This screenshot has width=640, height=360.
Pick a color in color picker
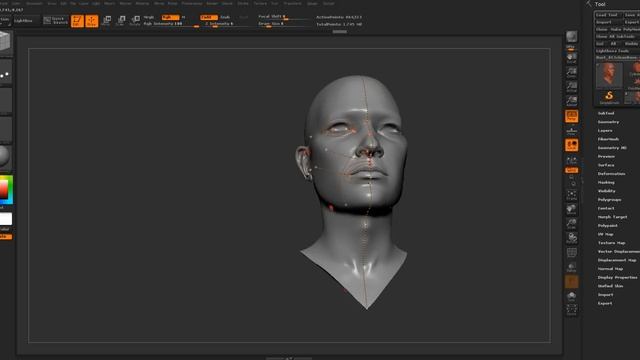pos(6,189)
